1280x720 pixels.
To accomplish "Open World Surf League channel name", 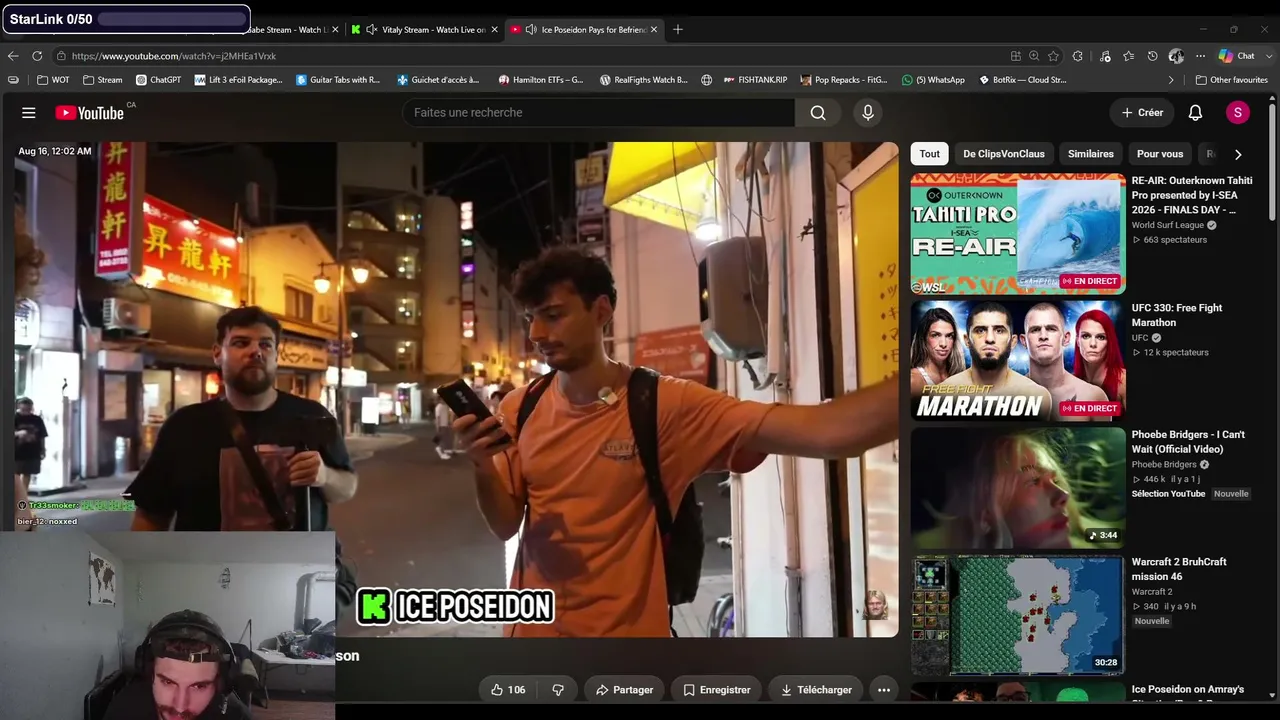I will [x=1168, y=225].
